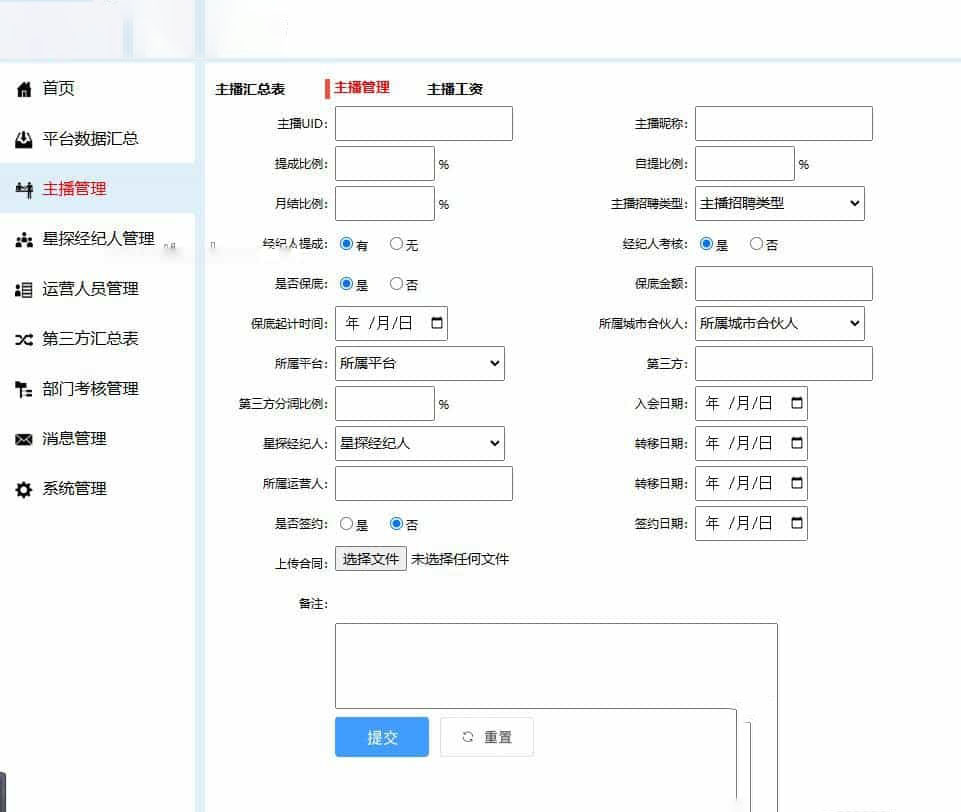Image resolution: width=961 pixels, height=812 pixels.
Task: Click the 运营人员管理 list icon
Action: [24, 290]
